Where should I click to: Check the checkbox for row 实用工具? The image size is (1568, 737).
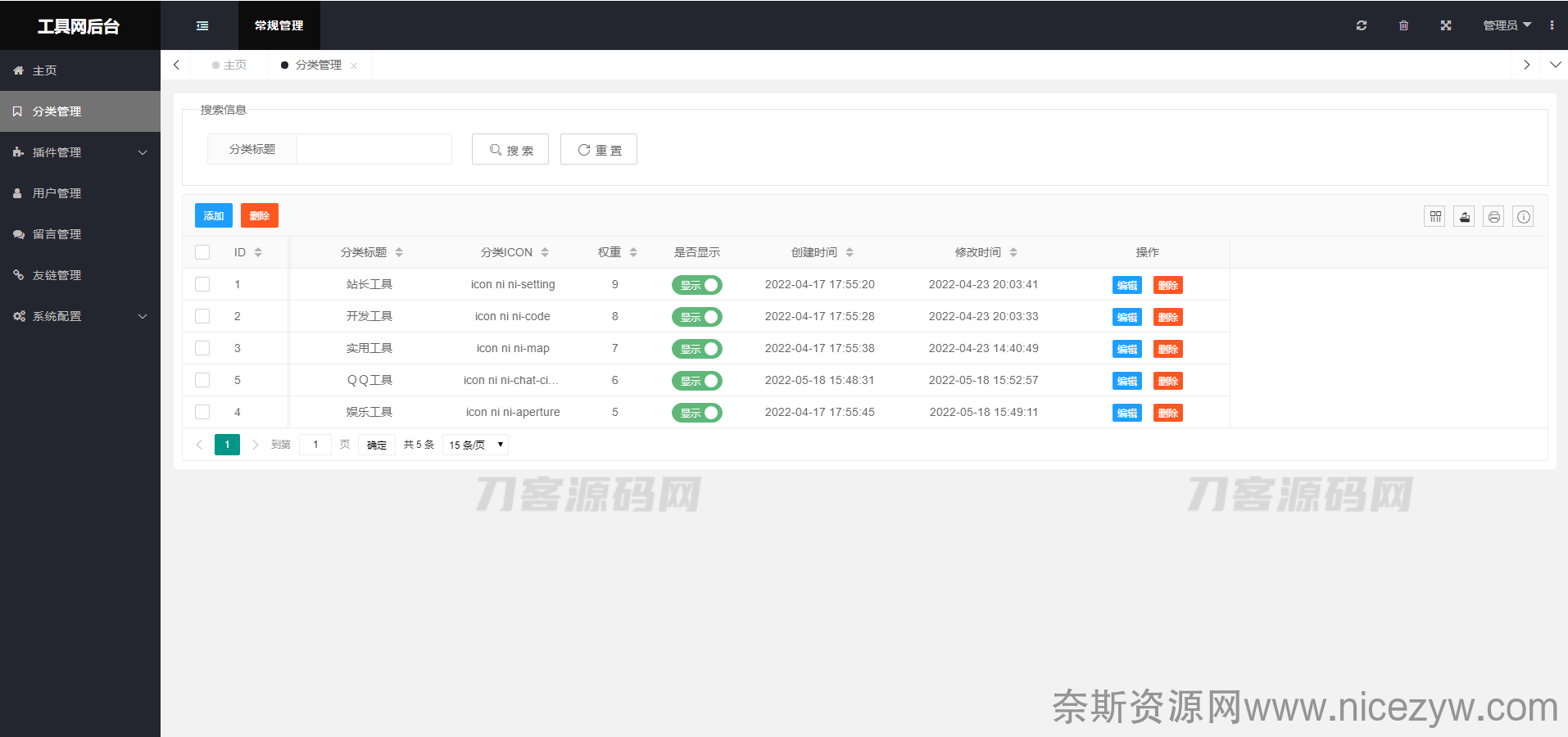tap(202, 348)
